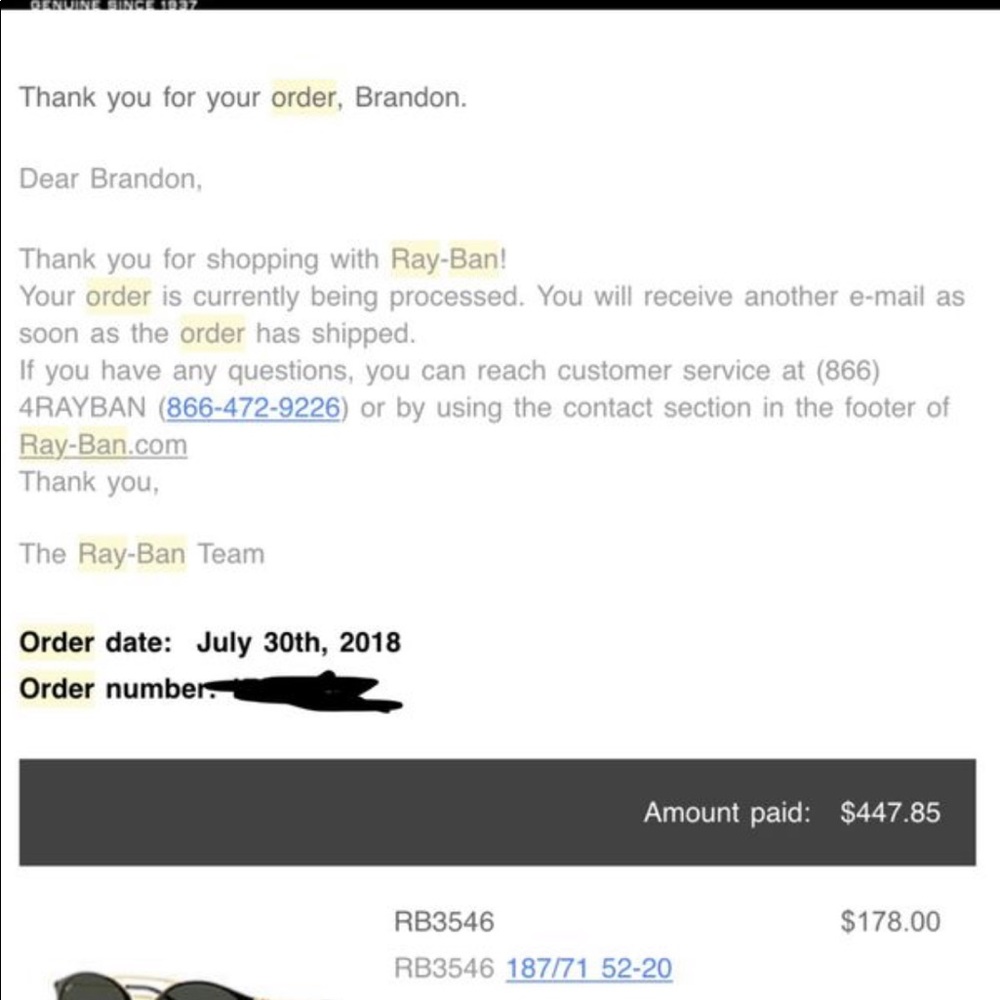1000x1000 pixels.
Task: Click the bold RB3546 product title
Action: tap(444, 922)
